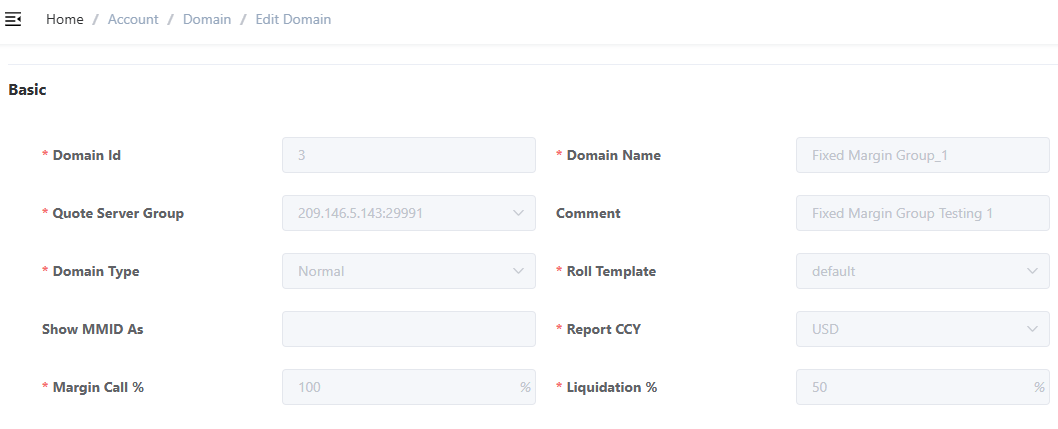Viewport: 1058px width, 429px height.
Task: Click the empty Show MMID As field
Action: (x=408, y=329)
